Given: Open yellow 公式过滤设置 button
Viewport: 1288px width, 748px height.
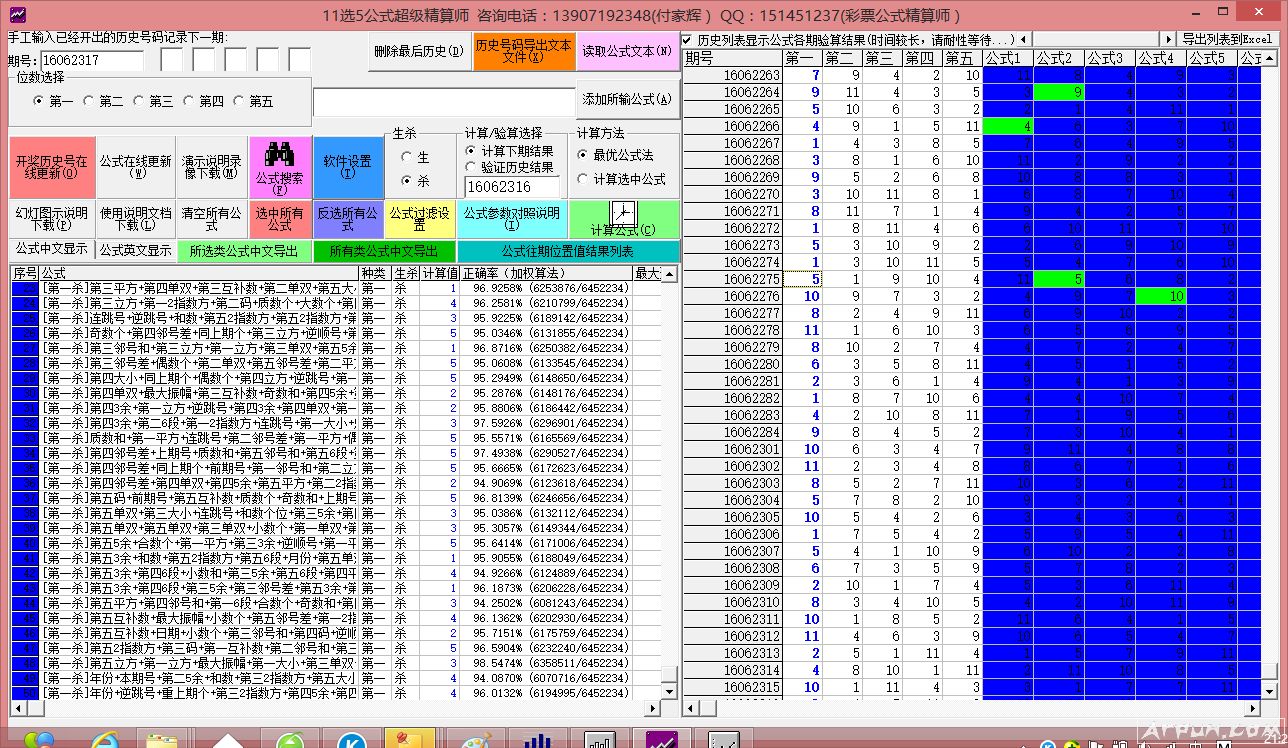Looking at the screenshot, I should coord(421,219).
